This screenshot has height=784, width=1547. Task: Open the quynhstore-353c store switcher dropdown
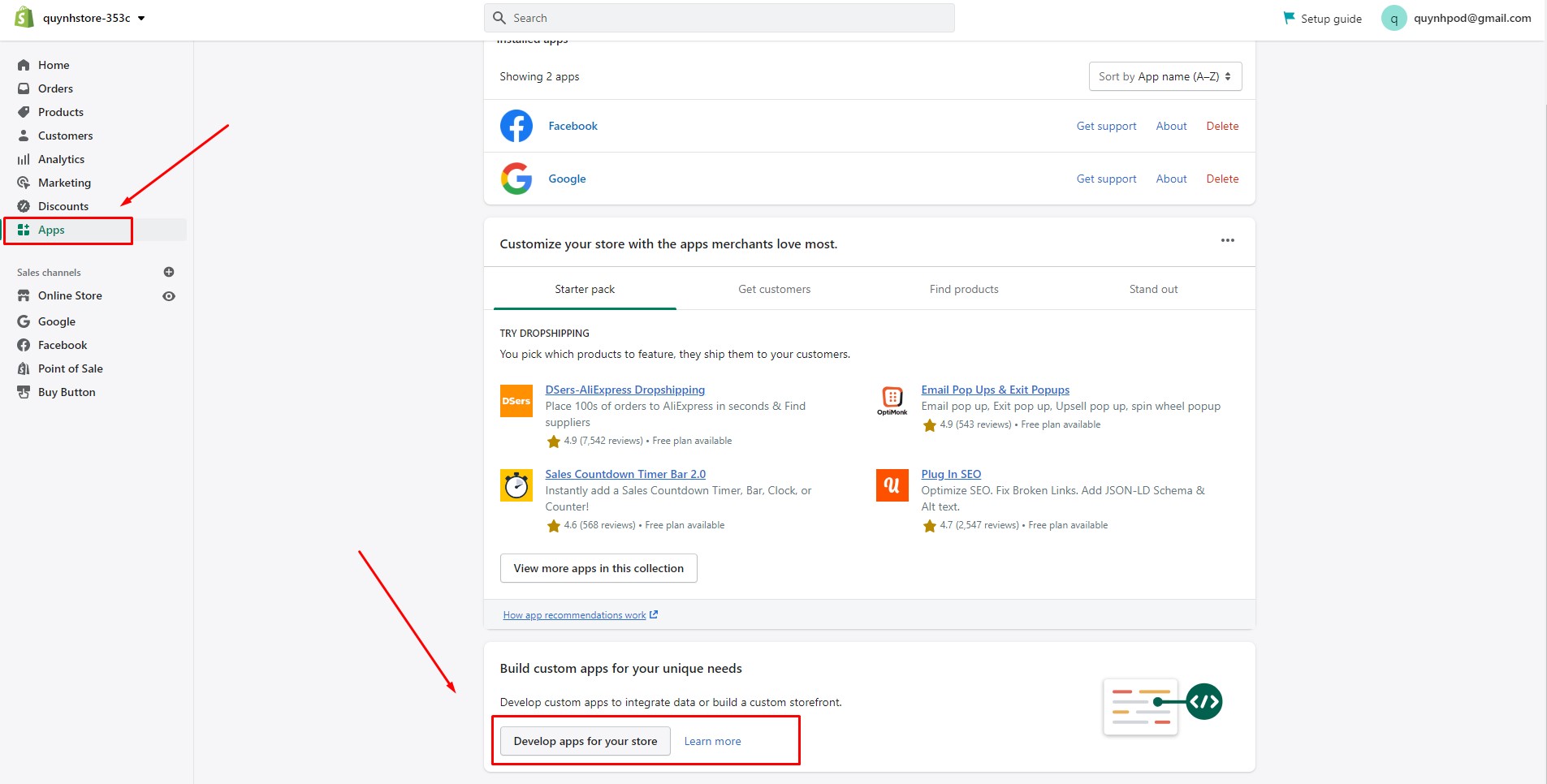pyautogui.click(x=94, y=18)
